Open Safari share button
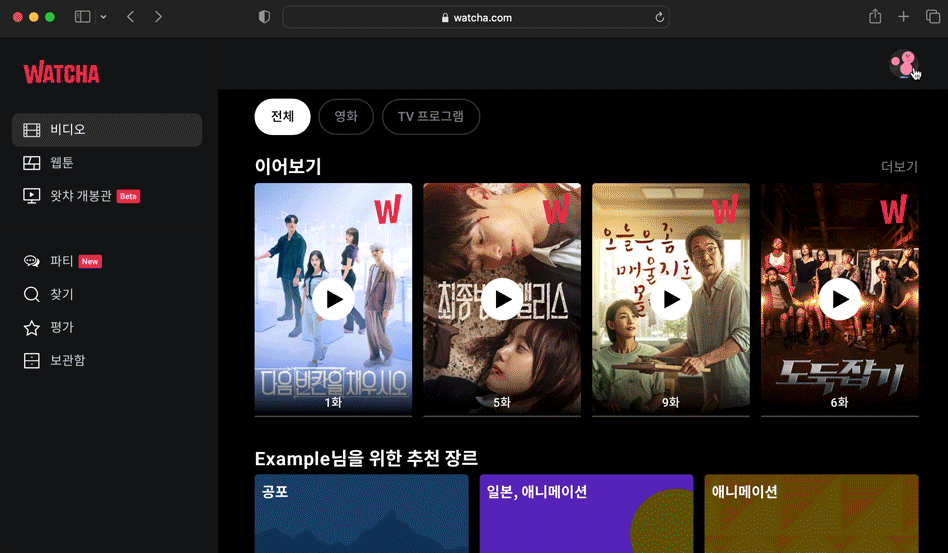This screenshot has width=948, height=553. [x=875, y=16]
